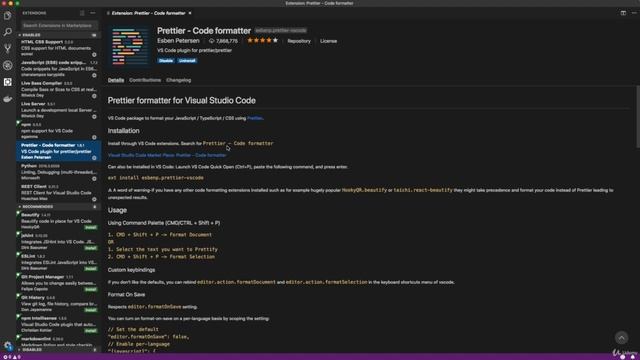Viewport: 640px width, 360px height.
Task: Select Live Server in extensions list
Action: pos(58,110)
